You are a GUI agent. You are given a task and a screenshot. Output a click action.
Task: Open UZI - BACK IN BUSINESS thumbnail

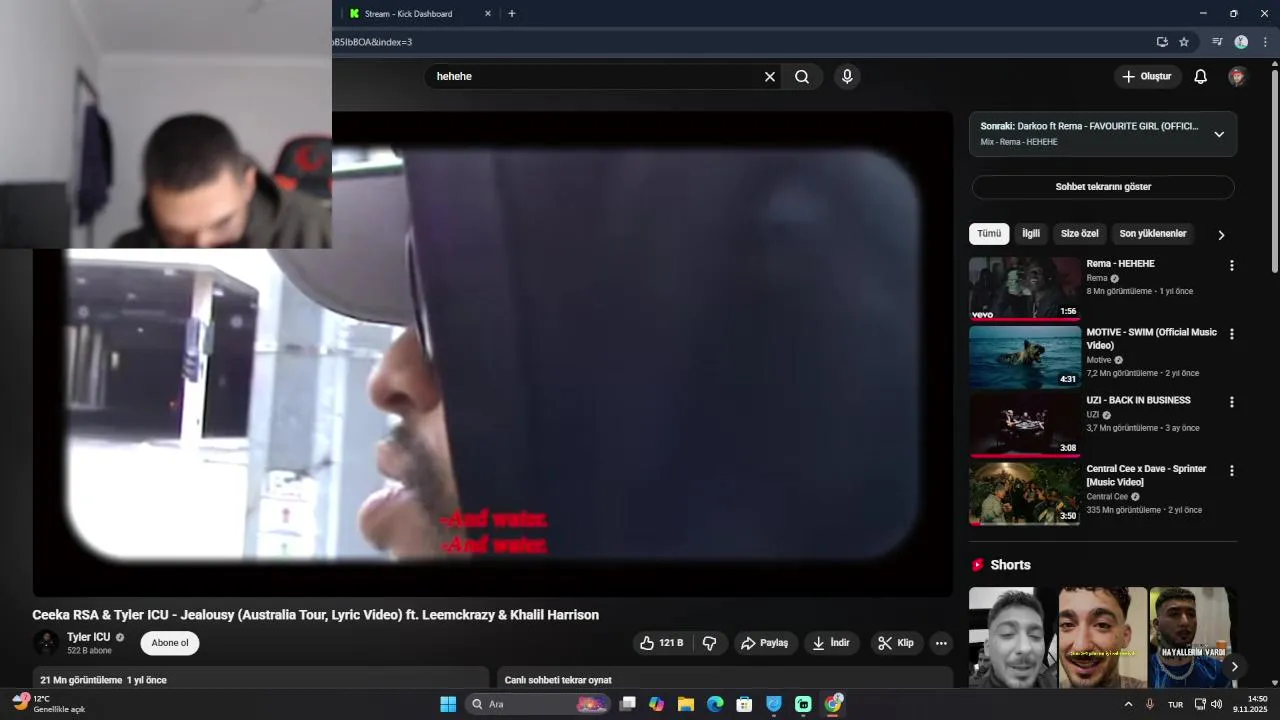[1024, 426]
